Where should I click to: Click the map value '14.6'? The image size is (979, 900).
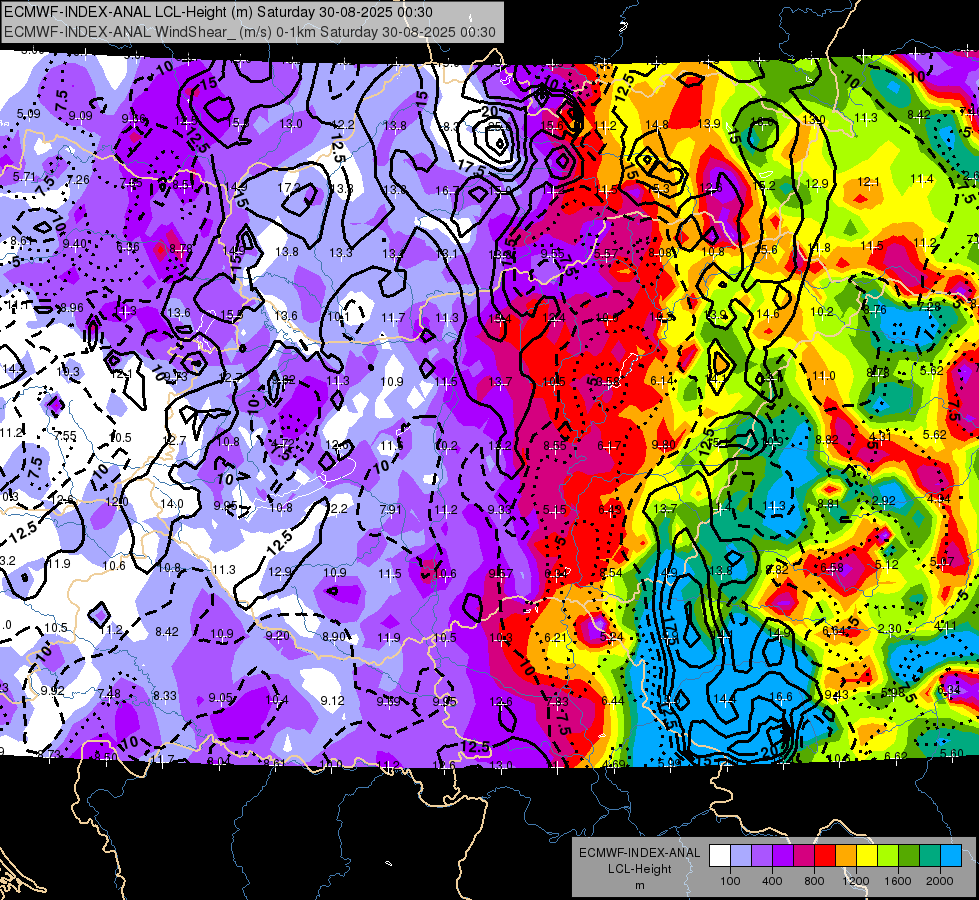[767, 314]
